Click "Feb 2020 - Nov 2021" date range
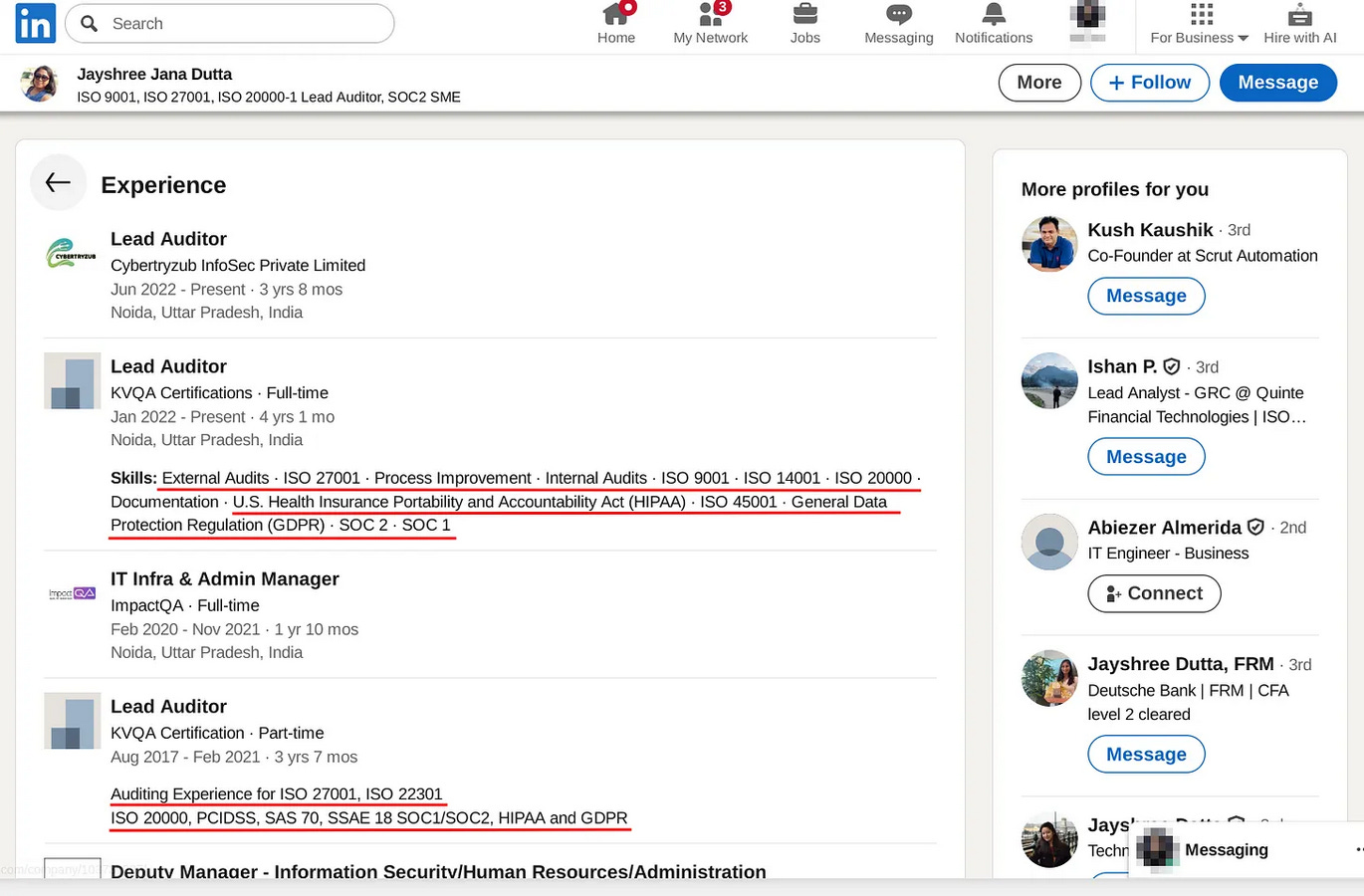Viewport: 1364px width, 896px height. tap(185, 629)
